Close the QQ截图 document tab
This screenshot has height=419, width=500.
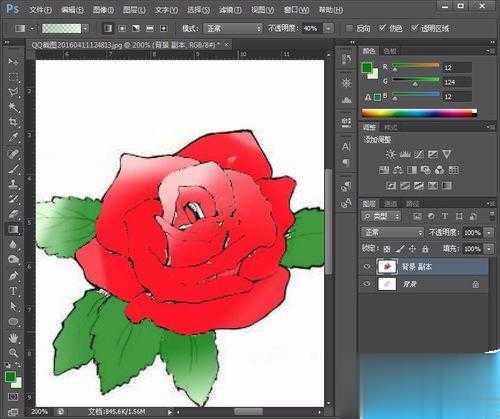pos(227,44)
